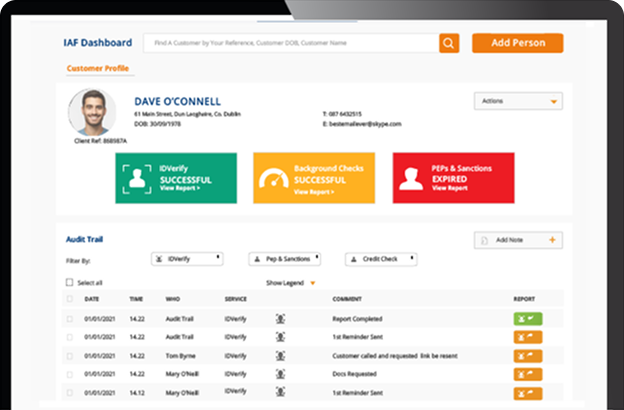Switch to the Customer Profile tab
The image size is (624, 410).
(98, 68)
